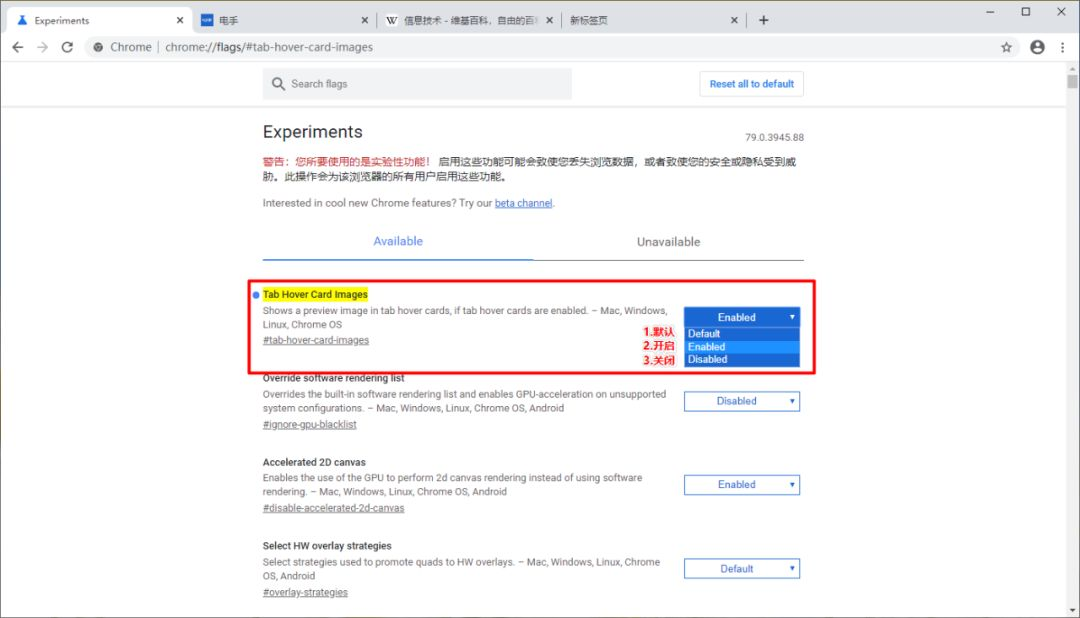Image resolution: width=1080 pixels, height=618 pixels.
Task: Open Override software rendering list dropdown
Action: pyautogui.click(x=742, y=401)
